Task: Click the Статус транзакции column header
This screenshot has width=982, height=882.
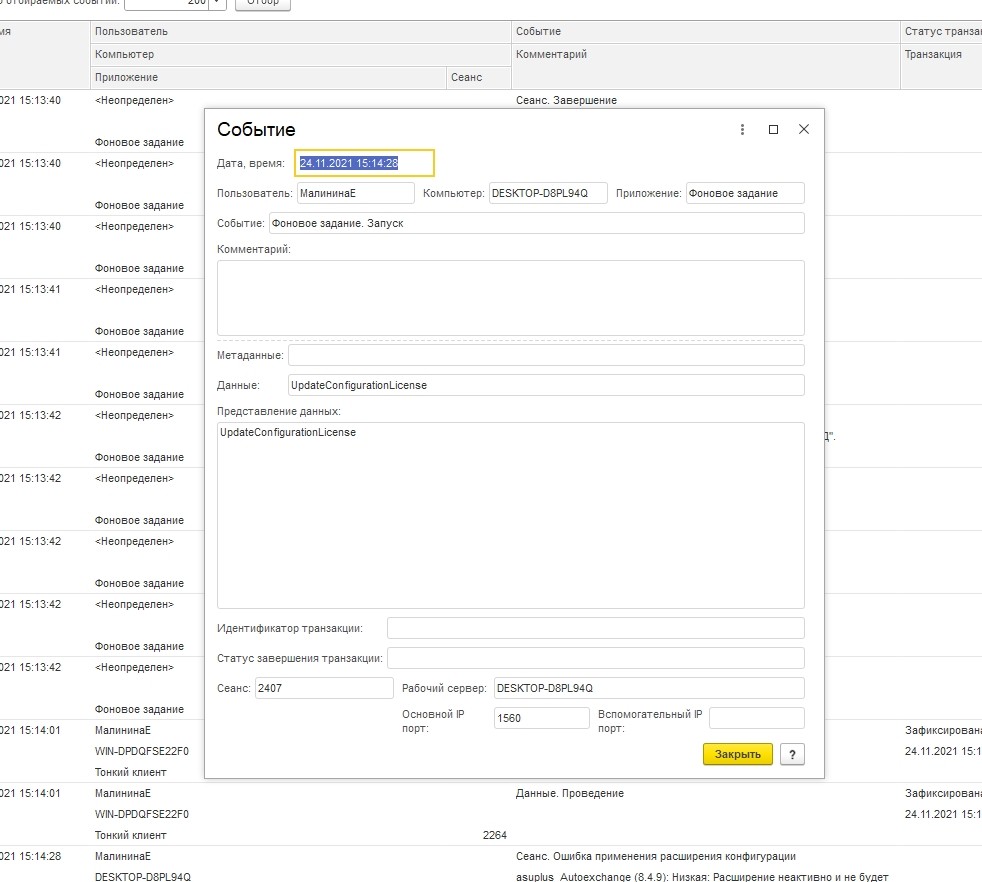Action: [942, 32]
